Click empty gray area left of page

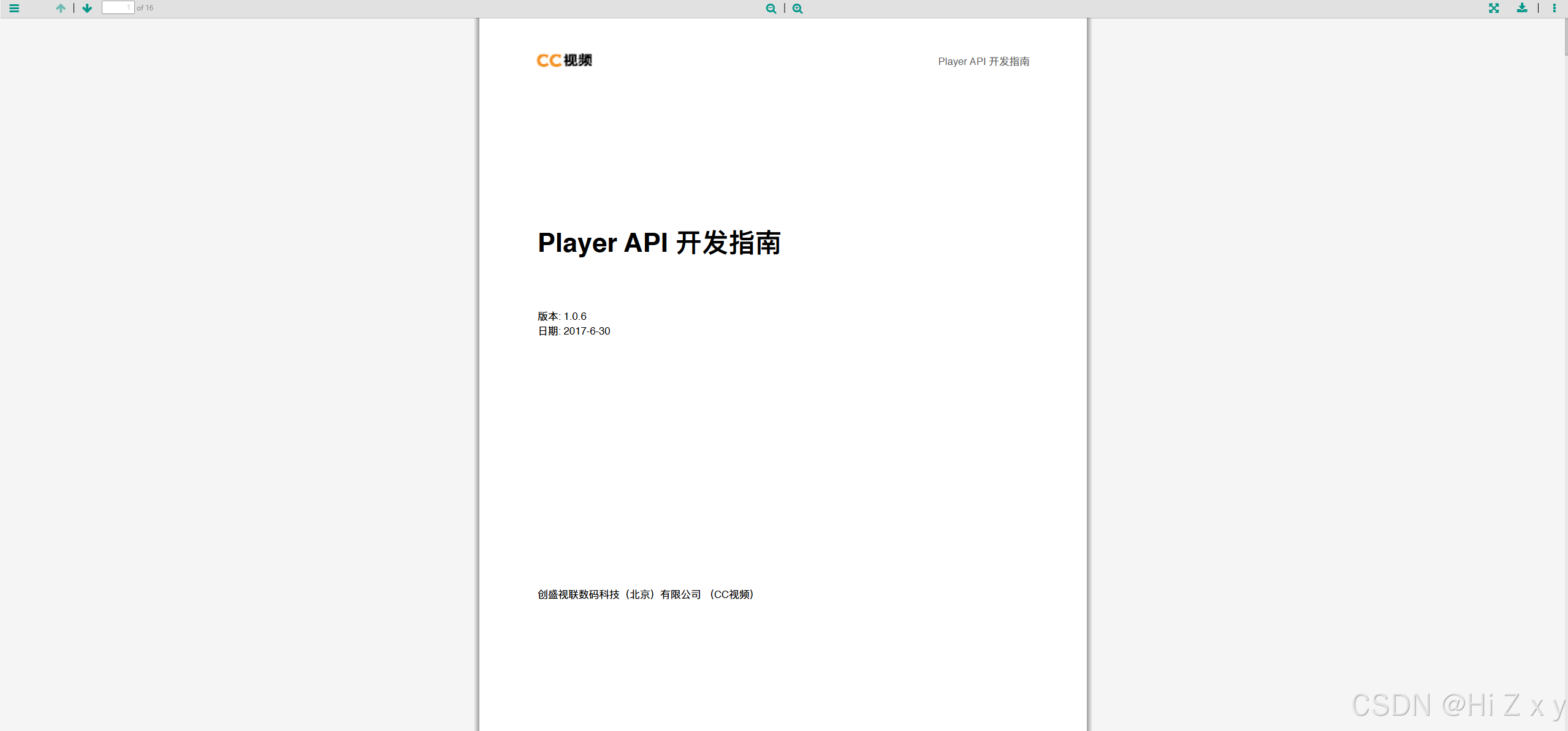coord(239,368)
